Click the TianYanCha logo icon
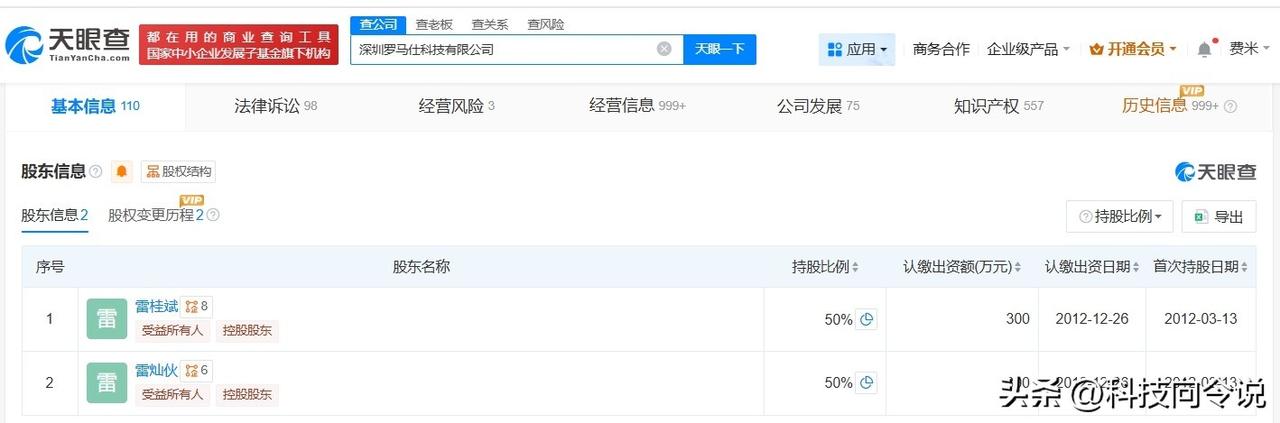This screenshot has width=1280, height=423. [24, 45]
